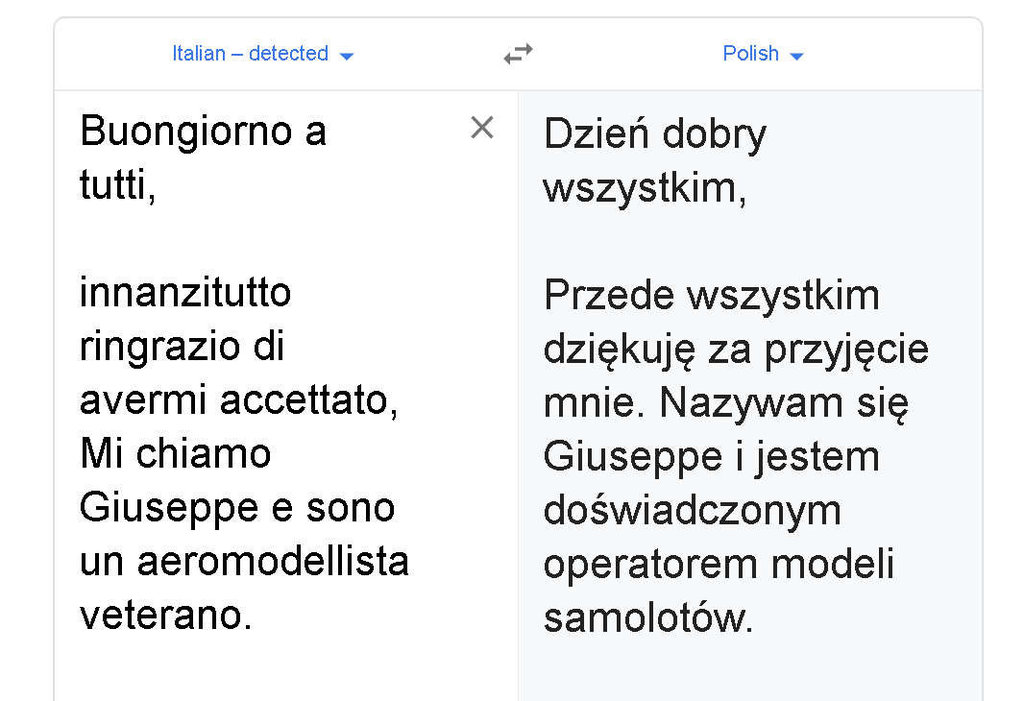This screenshot has width=1024, height=701.
Task: Click the empty area below the Polish translation
Action: click(x=750, y=670)
